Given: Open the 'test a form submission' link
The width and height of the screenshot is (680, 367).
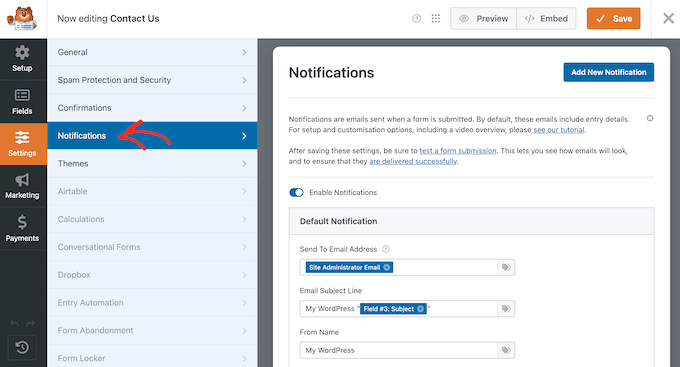Looking at the screenshot, I should [x=458, y=151].
